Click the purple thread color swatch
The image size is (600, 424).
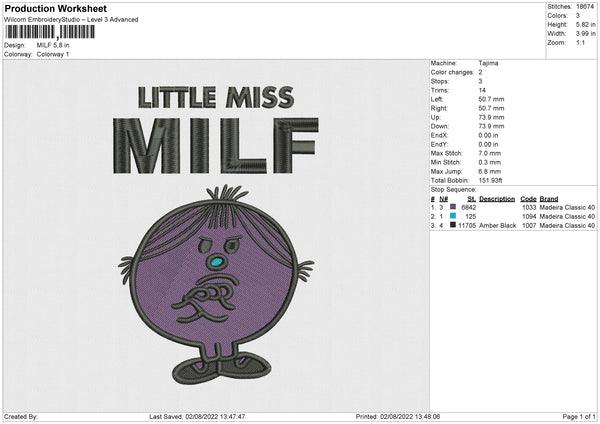[453, 207]
